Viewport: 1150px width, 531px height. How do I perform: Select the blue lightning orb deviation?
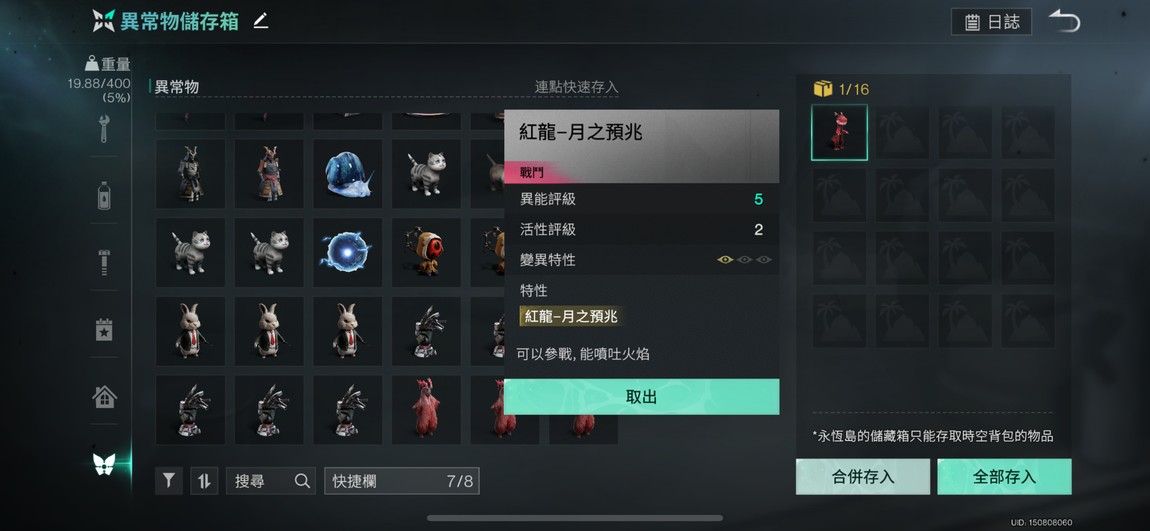348,252
